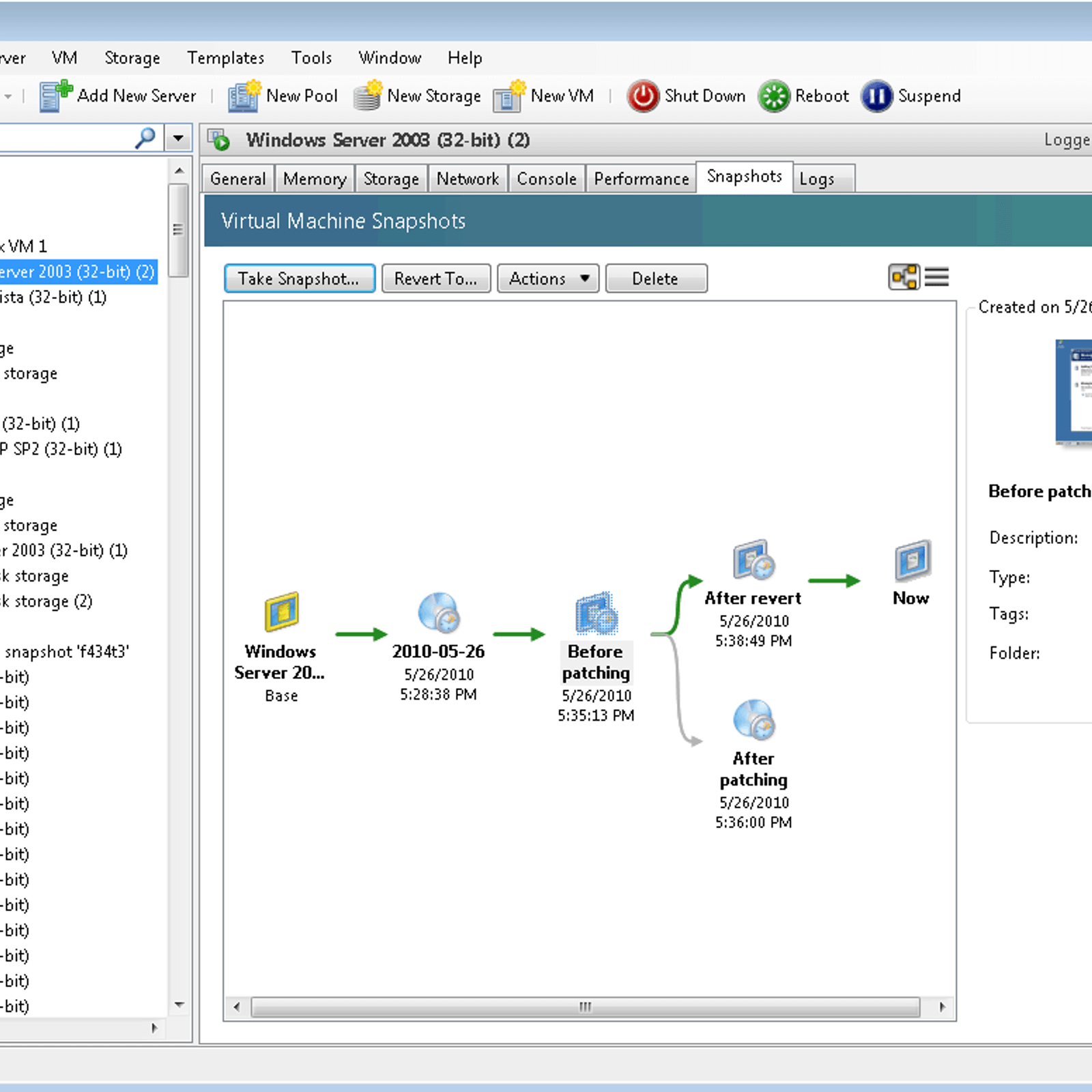The width and height of the screenshot is (1092, 1092).
Task: Switch to the Network tab
Action: click(x=468, y=179)
